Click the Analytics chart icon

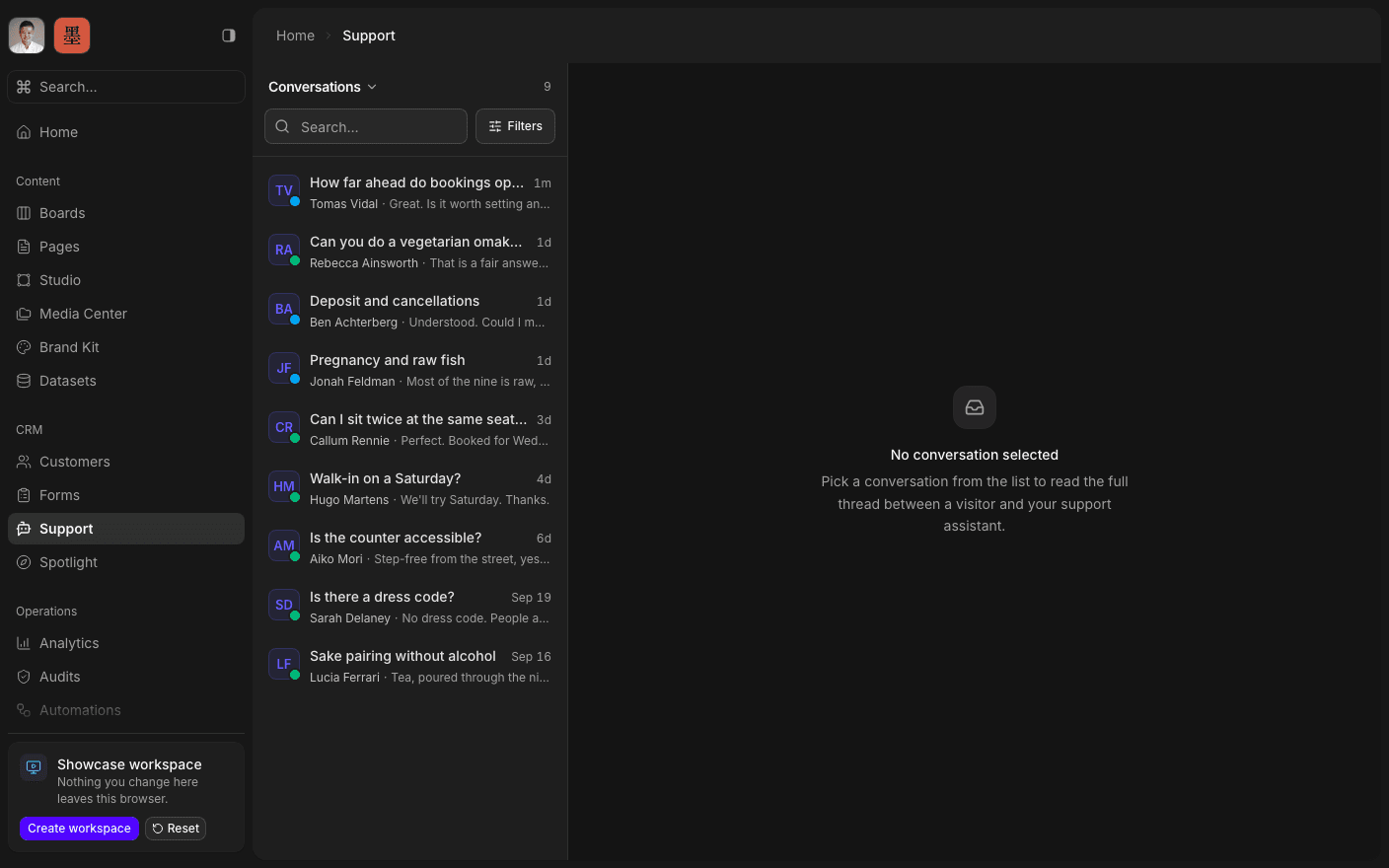point(24,643)
